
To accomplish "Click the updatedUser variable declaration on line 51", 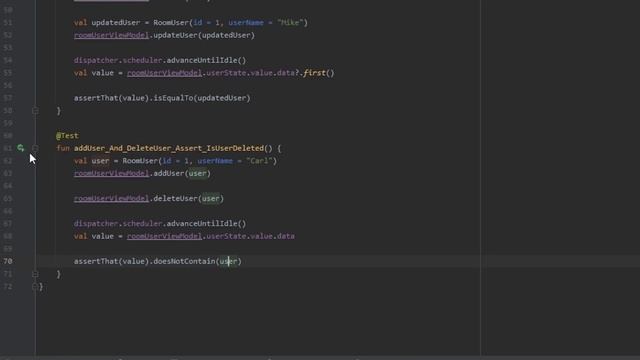I will coord(116,22).
